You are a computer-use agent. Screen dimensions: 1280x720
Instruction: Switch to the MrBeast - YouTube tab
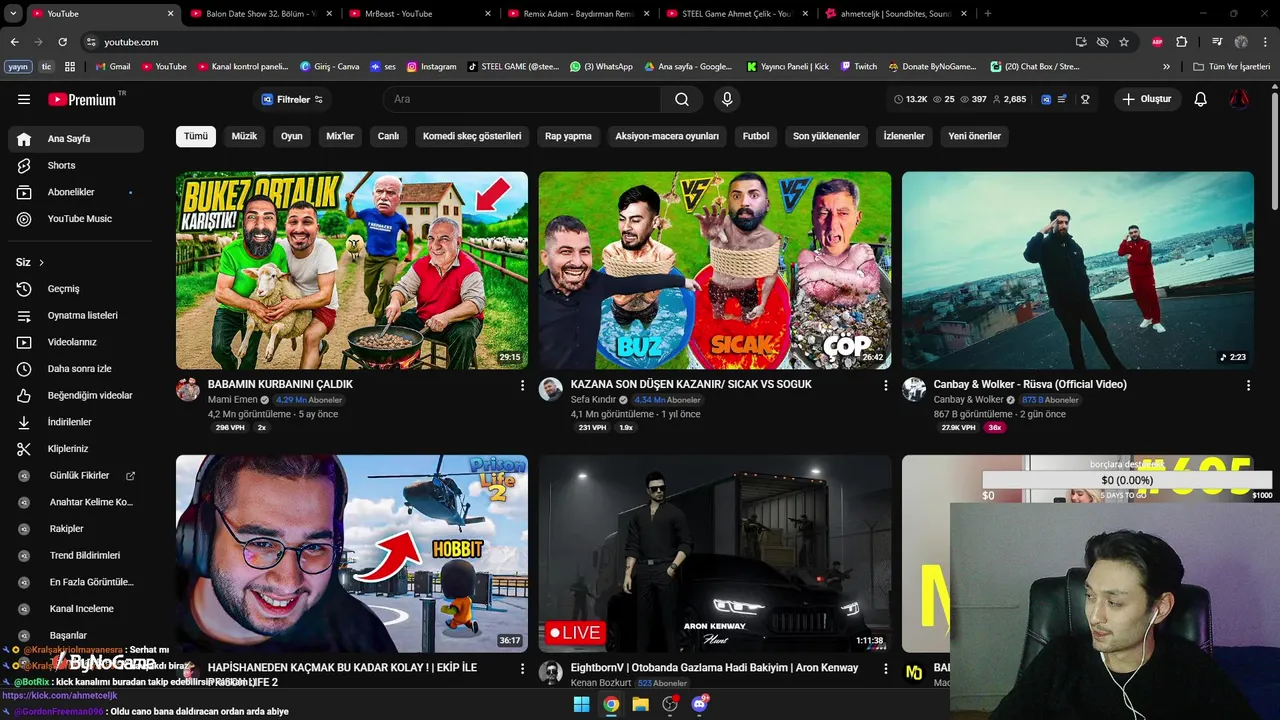[419, 14]
